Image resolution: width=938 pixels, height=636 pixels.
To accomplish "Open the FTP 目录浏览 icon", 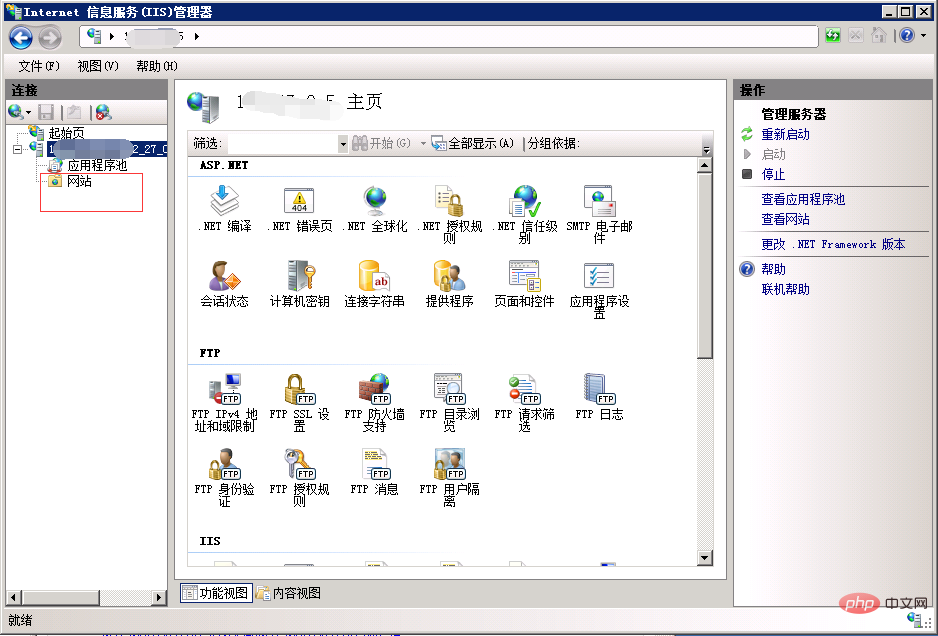I will [x=449, y=401].
